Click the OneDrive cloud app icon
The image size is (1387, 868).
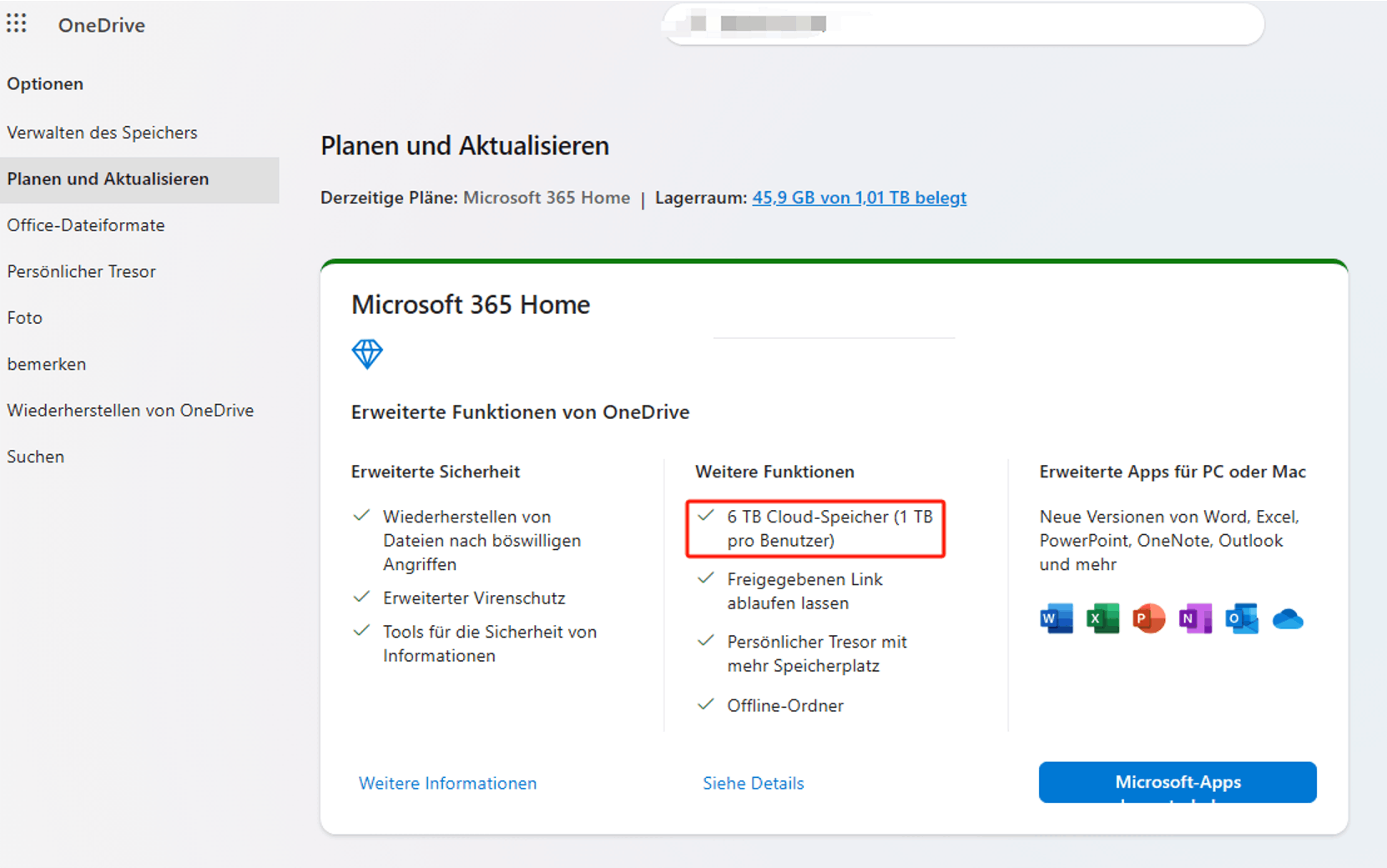pyautogui.click(x=1288, y=619)
